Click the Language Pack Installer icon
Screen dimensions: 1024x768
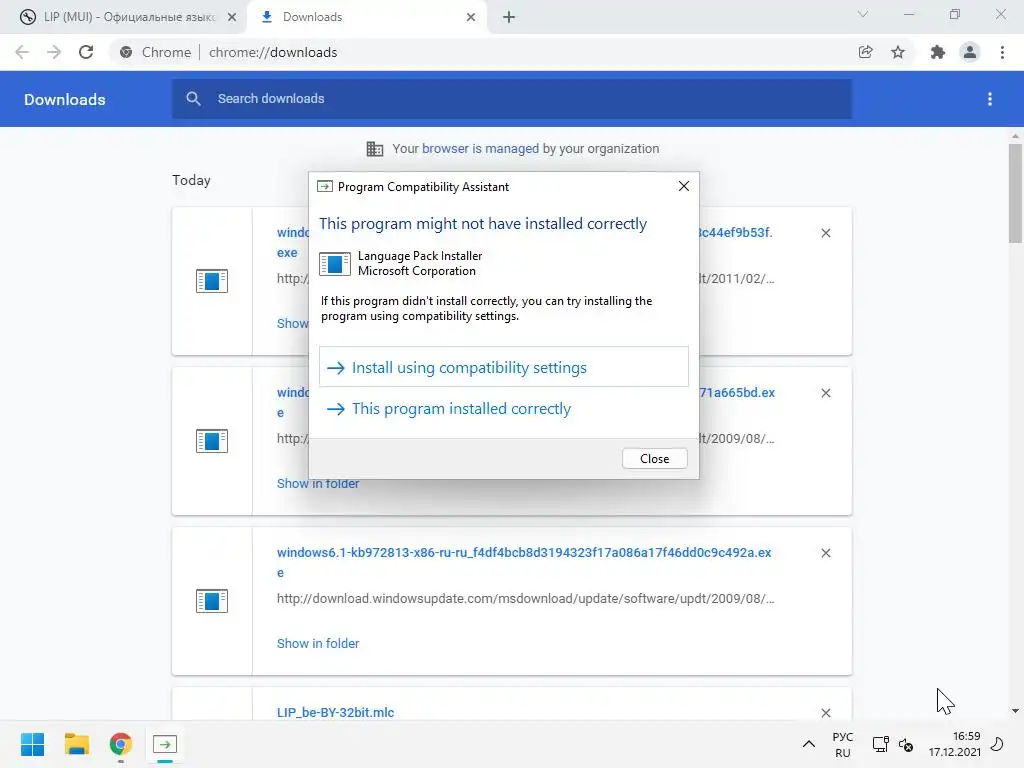(334, 264)
